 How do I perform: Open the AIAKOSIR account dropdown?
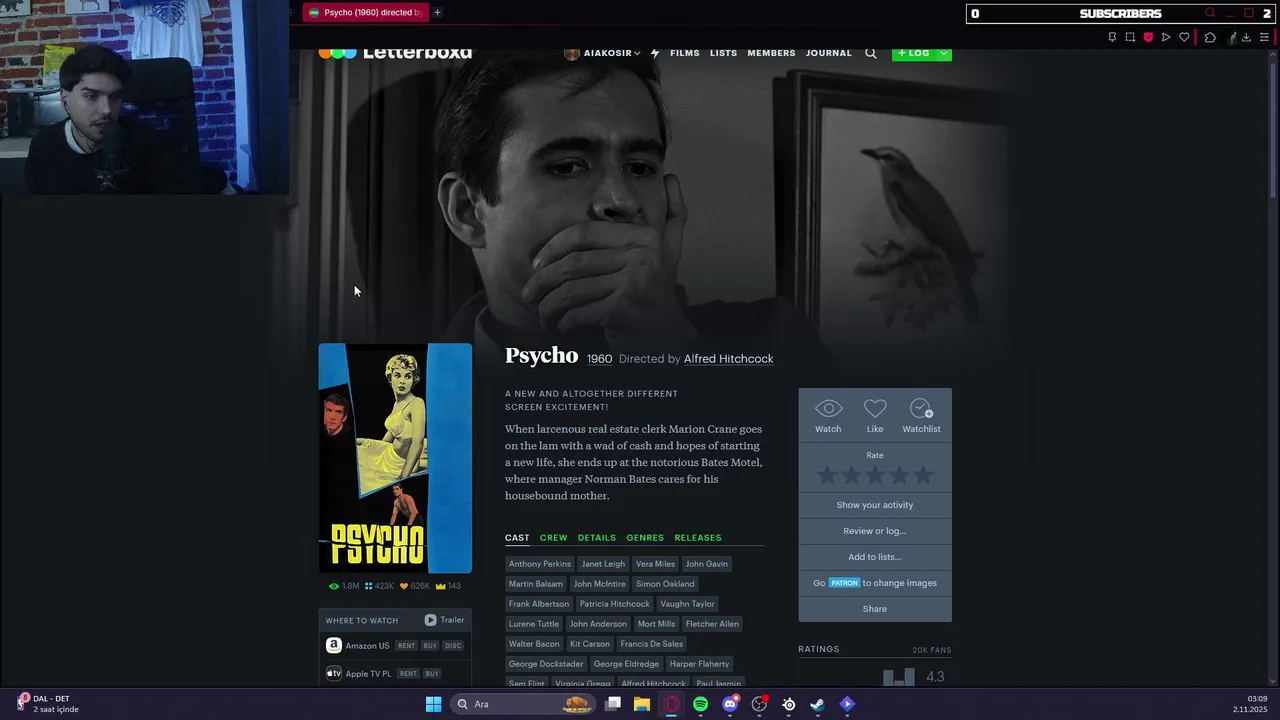point(602,53)
